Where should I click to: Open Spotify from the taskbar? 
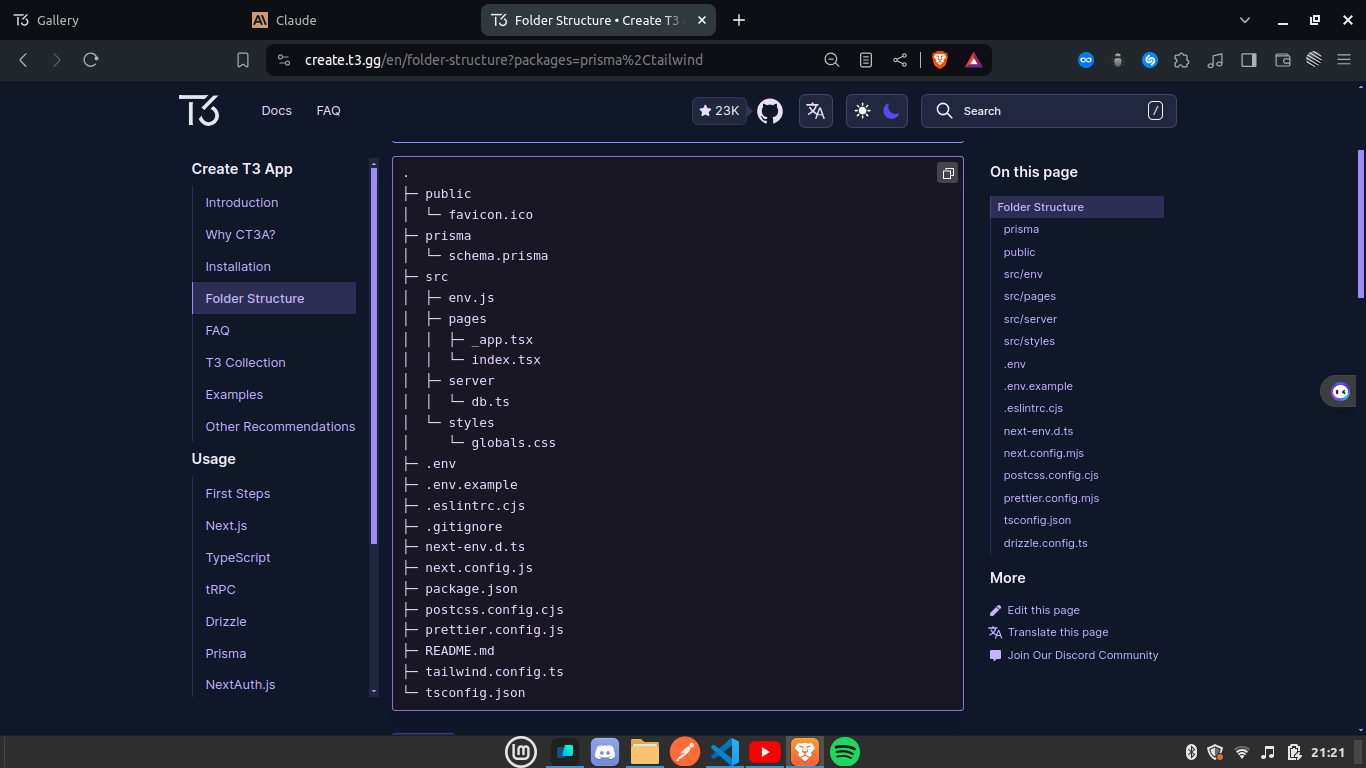point(845,752)
